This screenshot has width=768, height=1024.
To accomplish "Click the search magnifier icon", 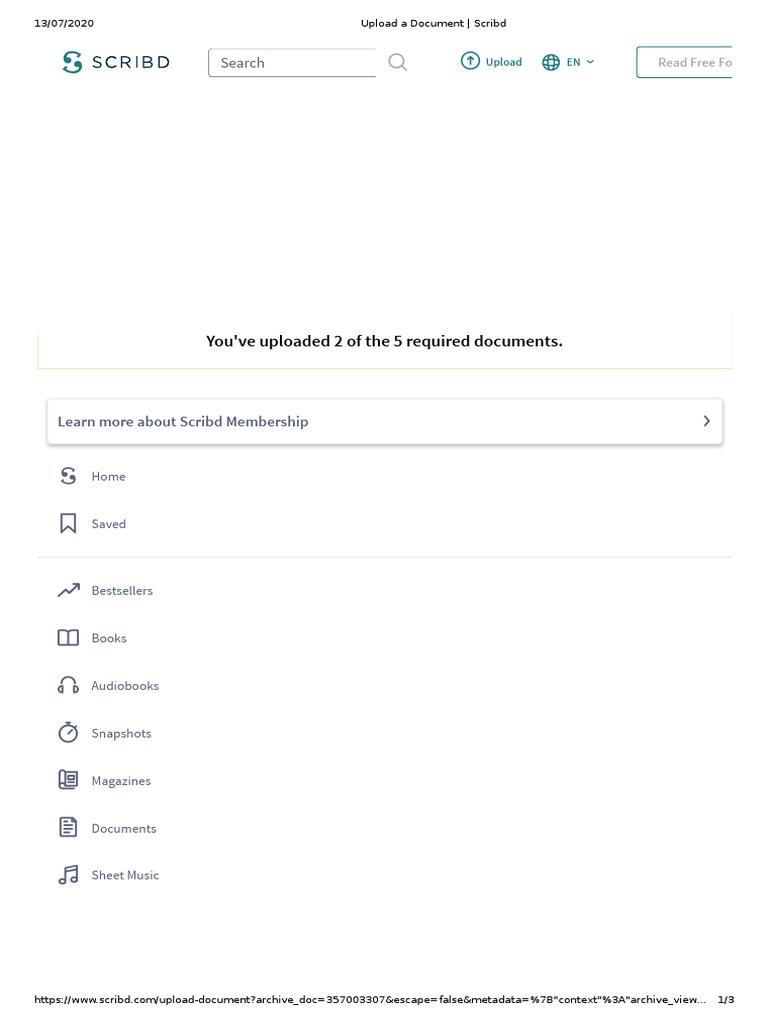I will (398, 62).
